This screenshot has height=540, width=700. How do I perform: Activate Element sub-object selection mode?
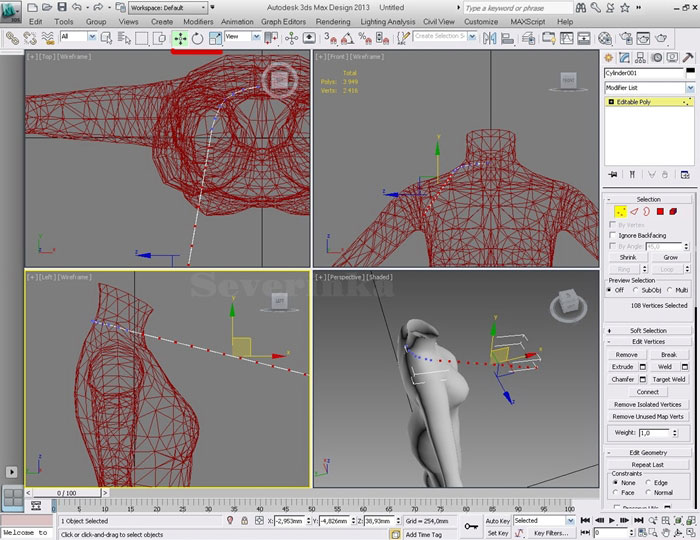674,211
